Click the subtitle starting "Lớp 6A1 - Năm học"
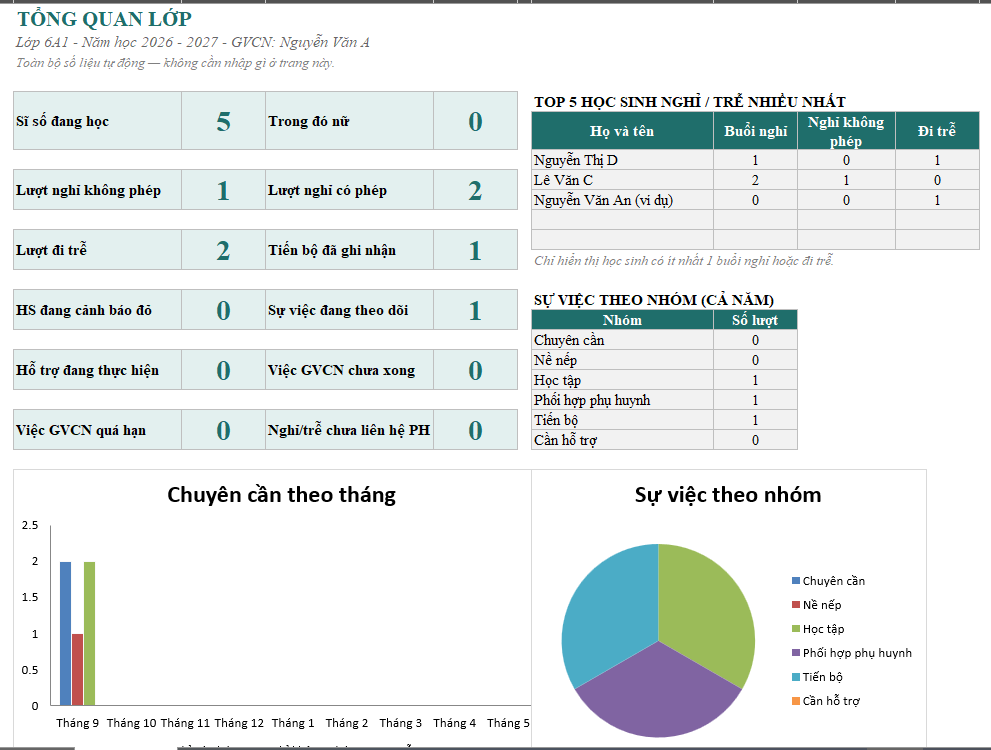 point(193,42)
